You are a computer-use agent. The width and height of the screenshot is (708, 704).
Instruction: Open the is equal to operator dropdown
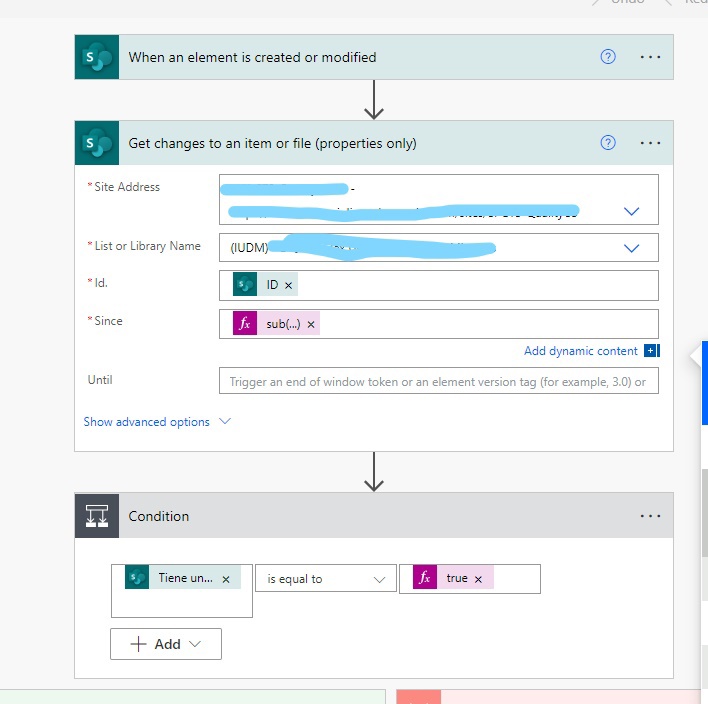click(326, 578)
